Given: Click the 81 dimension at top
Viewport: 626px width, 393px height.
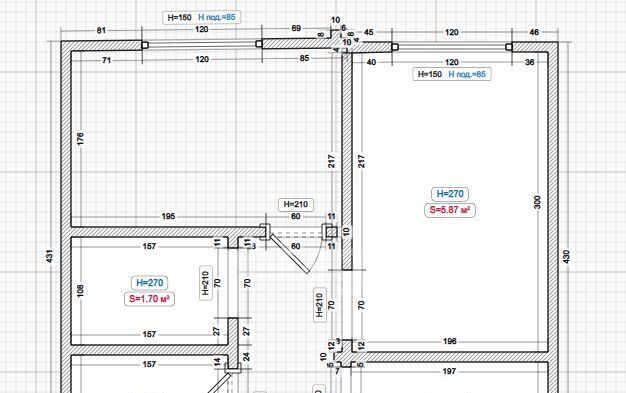Looking at the screenshot, I should (101, 30).
